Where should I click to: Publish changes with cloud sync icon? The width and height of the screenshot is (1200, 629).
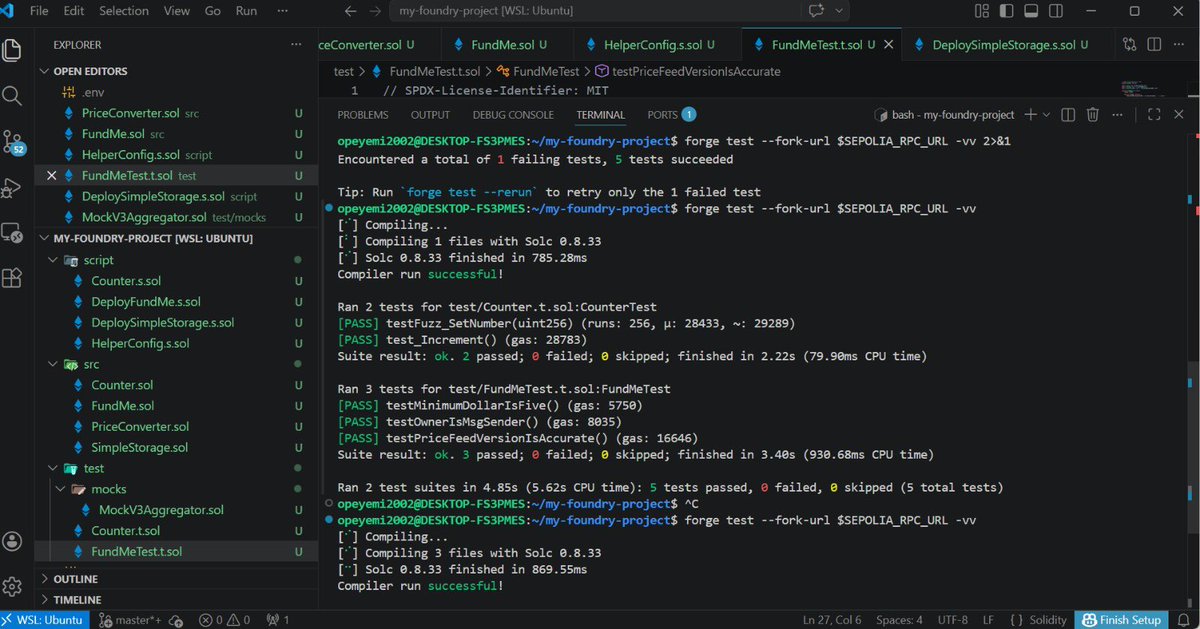click(x=177, y=620)
